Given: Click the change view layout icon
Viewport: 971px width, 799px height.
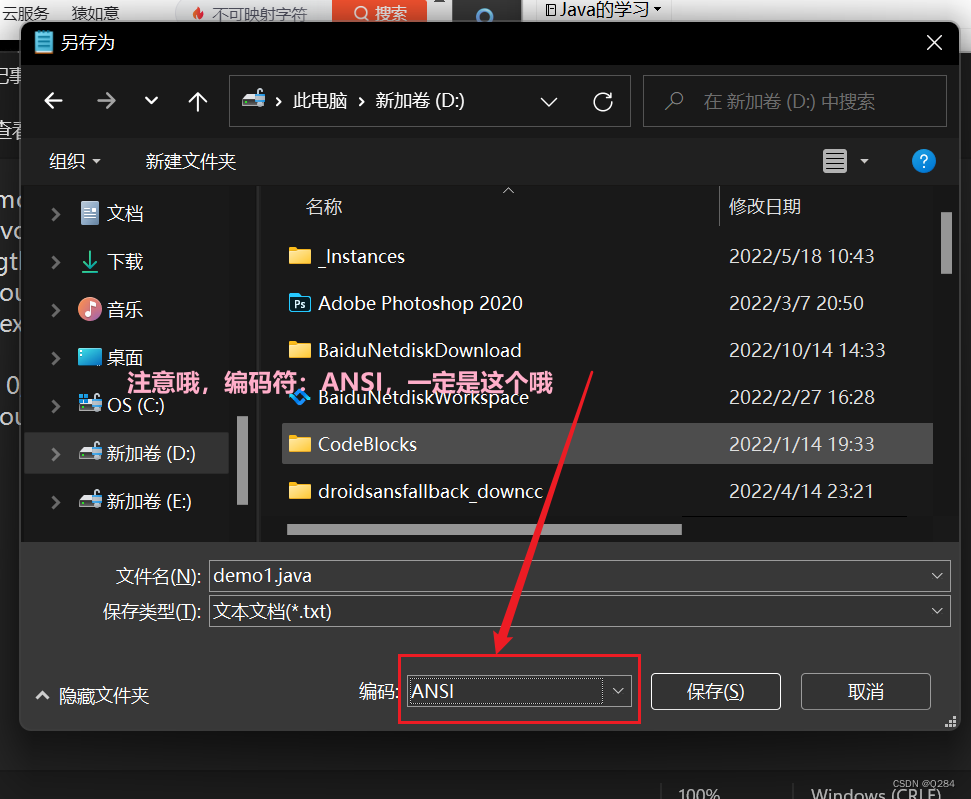Looking at the screenshot, I should pos(834,161).
